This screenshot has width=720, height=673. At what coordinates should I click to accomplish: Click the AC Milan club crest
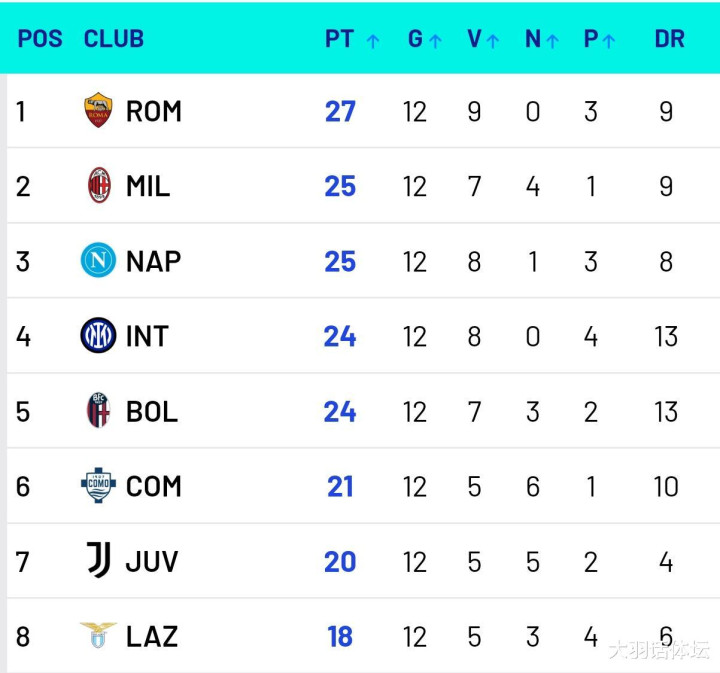[x=98, y=186]
